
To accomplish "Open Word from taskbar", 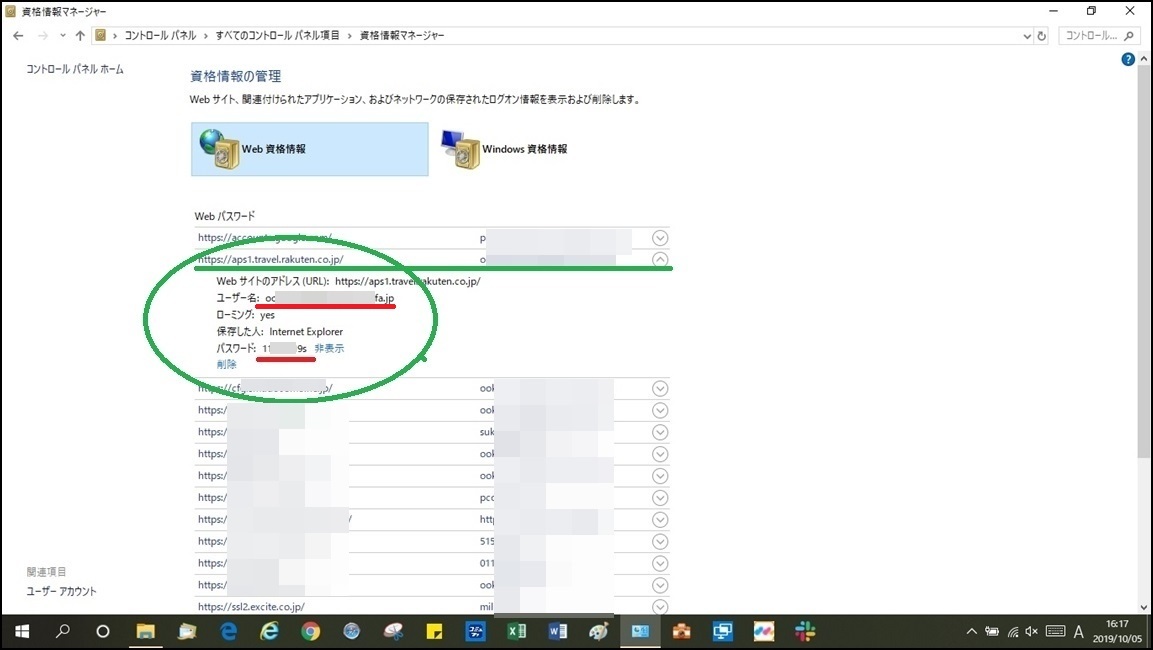I will pyautogui.click(x=557, y=632).
